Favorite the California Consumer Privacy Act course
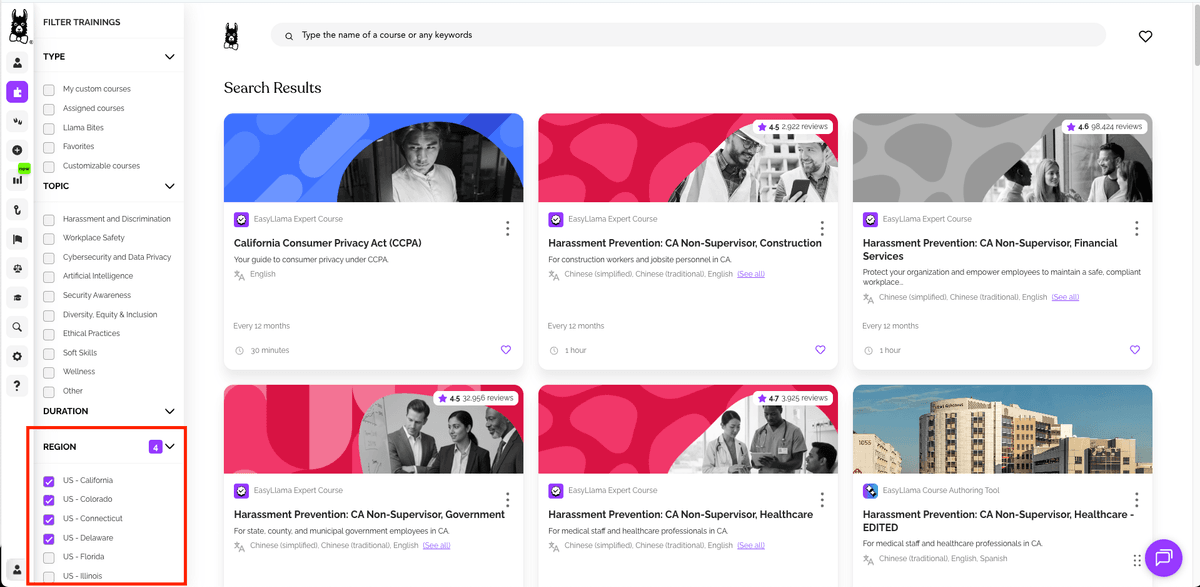This screenshot has width=1200, height=587. click(x=506, y=350)
